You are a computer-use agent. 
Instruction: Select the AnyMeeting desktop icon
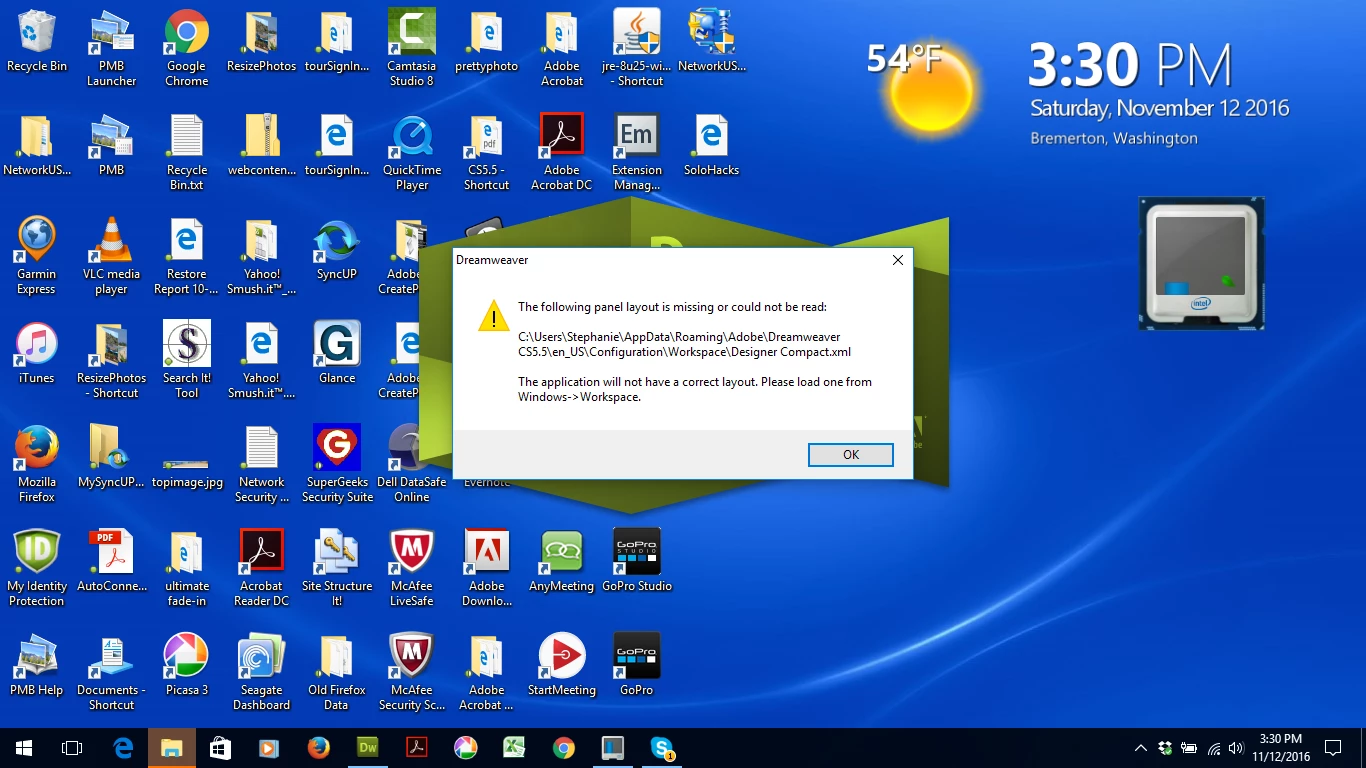(x=561, y=562)
